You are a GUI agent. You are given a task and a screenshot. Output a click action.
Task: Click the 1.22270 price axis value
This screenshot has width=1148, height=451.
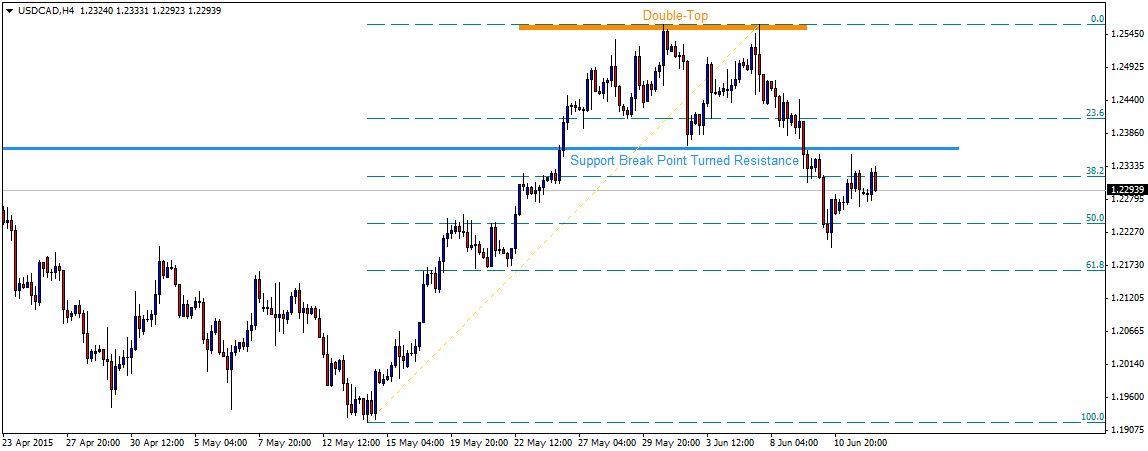1126,231
